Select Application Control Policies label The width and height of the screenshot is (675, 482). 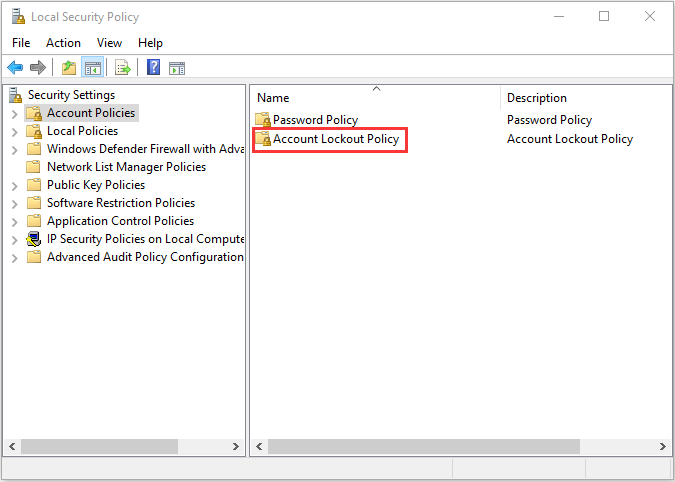120,221
